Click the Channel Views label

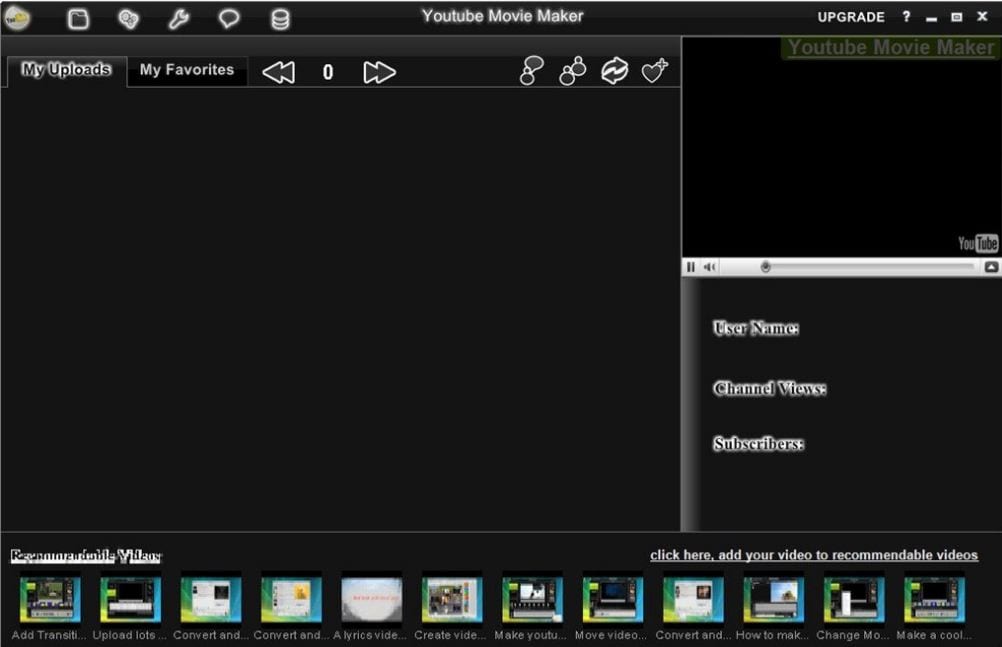coord(770,388)
